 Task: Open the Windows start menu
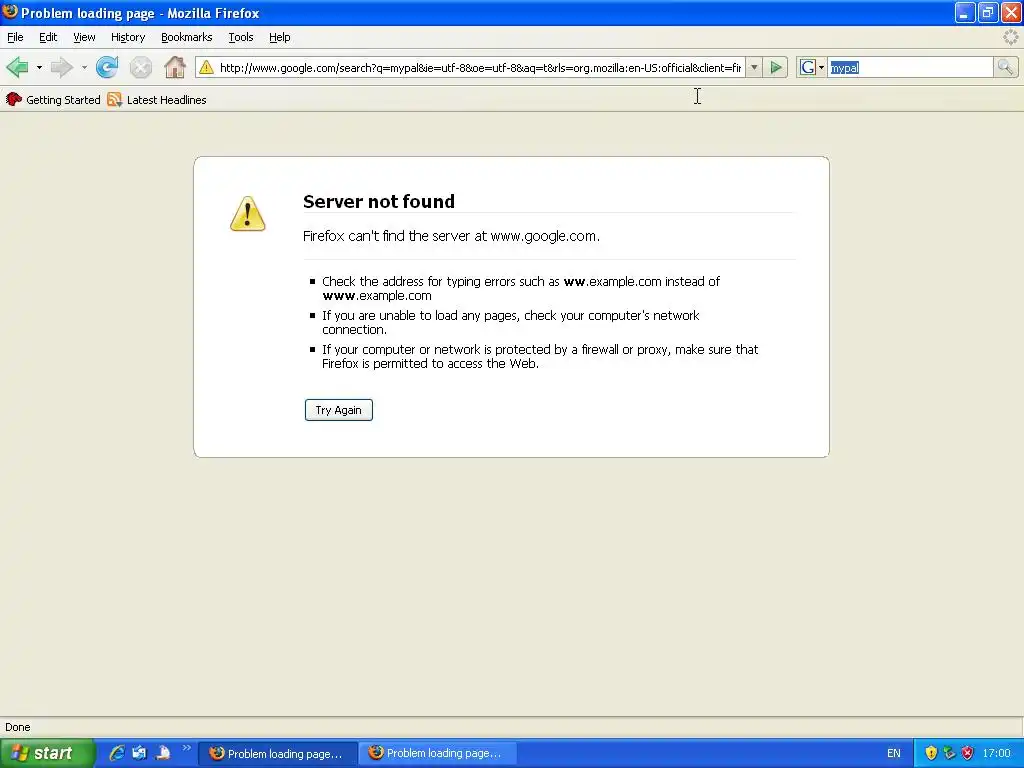(47, 753)
